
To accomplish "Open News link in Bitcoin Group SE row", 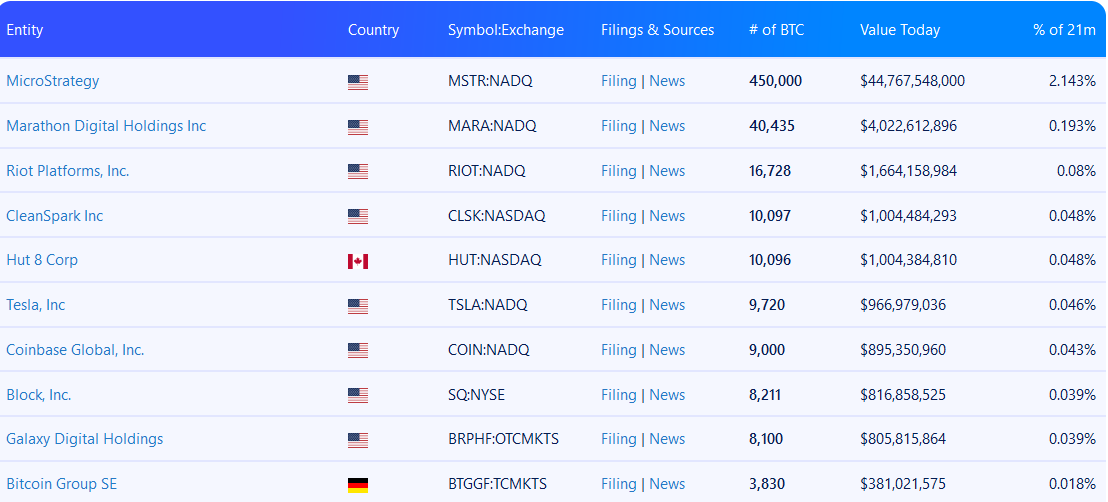I will 667,484.
